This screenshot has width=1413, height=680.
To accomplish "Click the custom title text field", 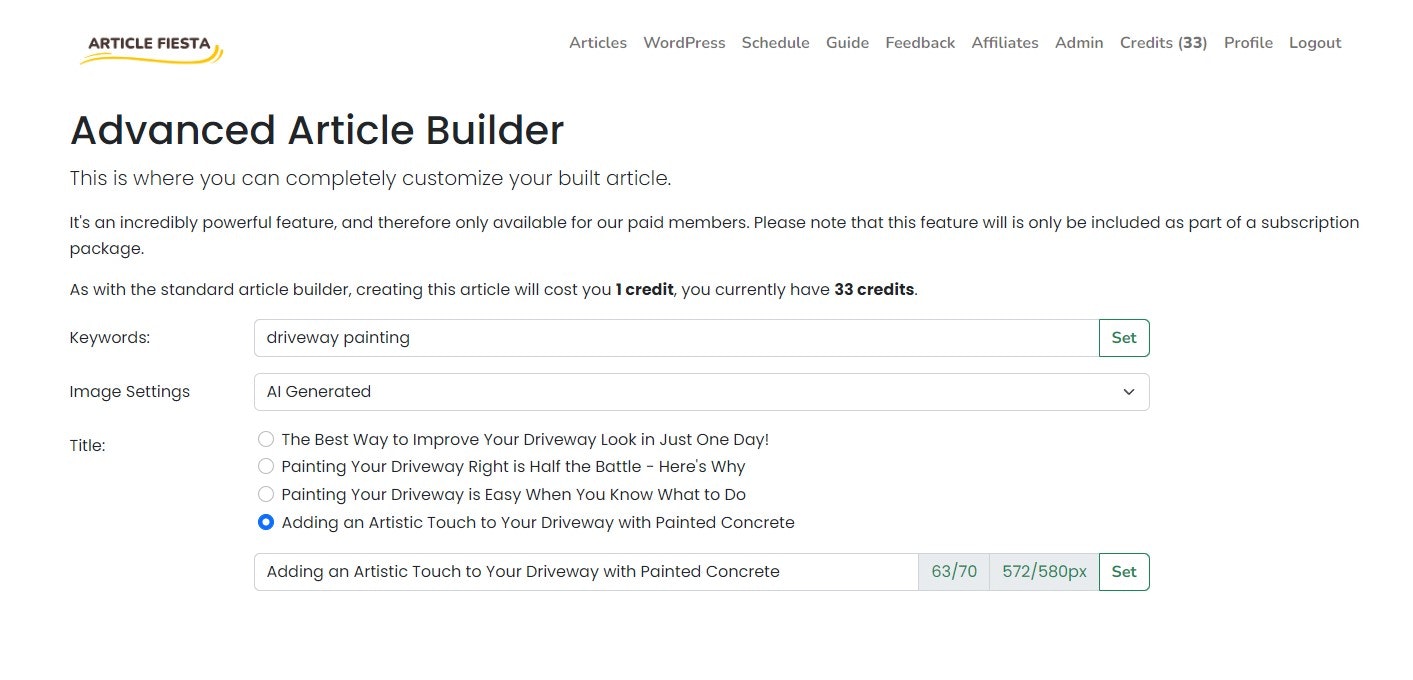I will (x=586, y=572).
